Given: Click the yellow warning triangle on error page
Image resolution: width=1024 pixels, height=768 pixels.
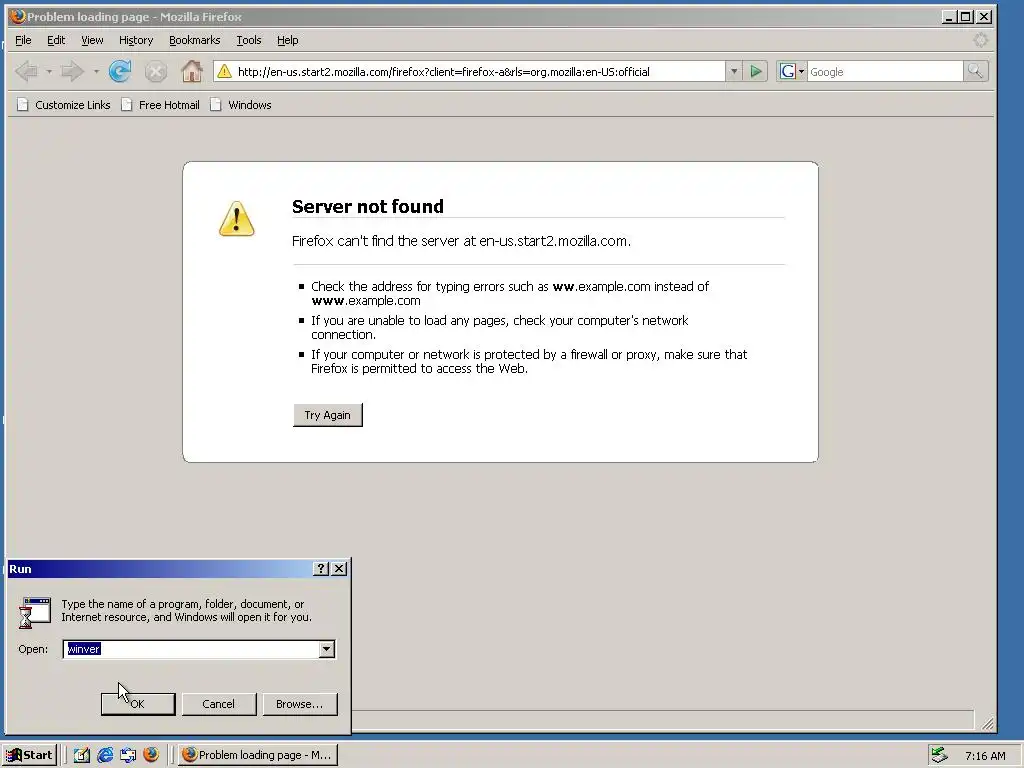Looking at the screenshot, I should (236, 219).
